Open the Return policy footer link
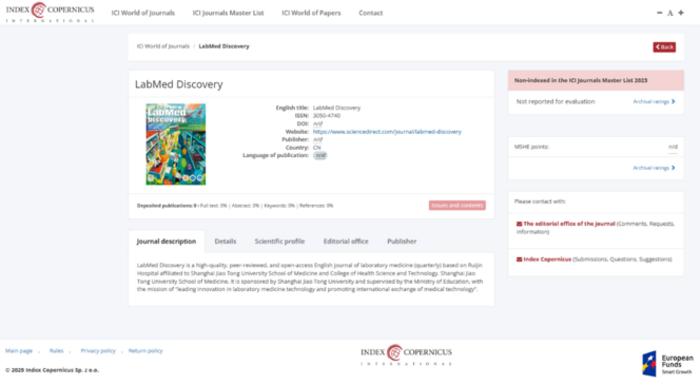This screenshot has width=700, height=385. tap(146, 351)
